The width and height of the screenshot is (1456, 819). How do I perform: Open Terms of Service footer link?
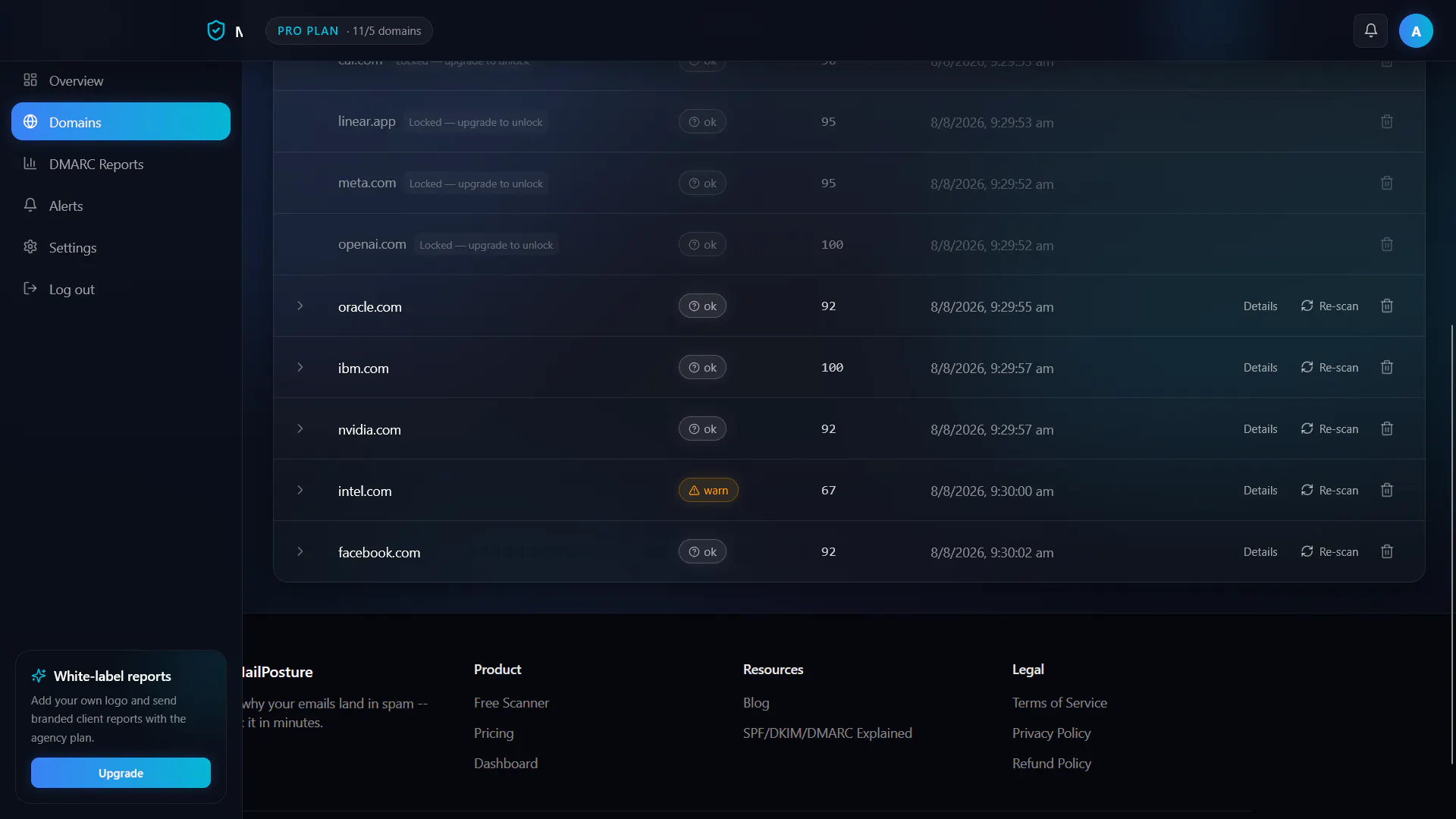click(1059, 703)
